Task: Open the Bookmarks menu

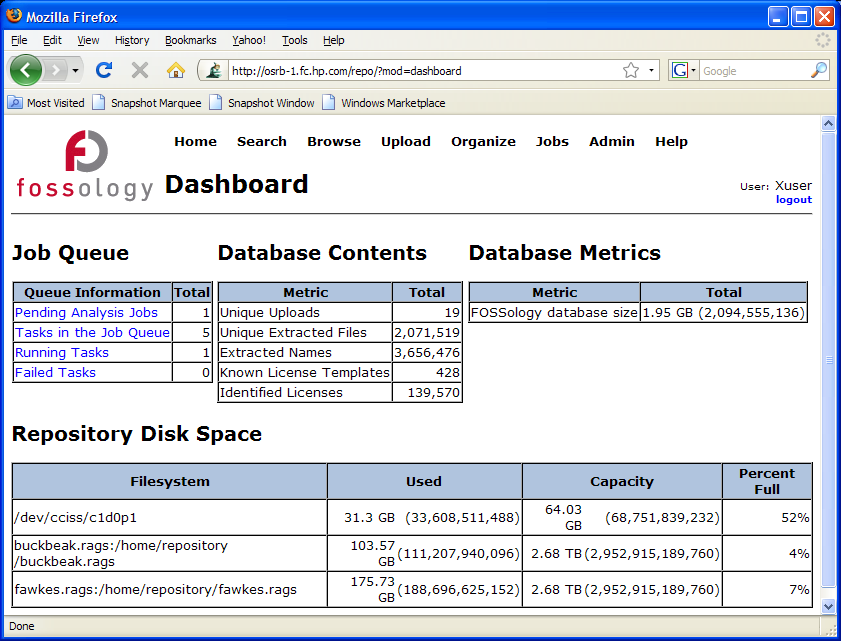Action: pos(190,40)
